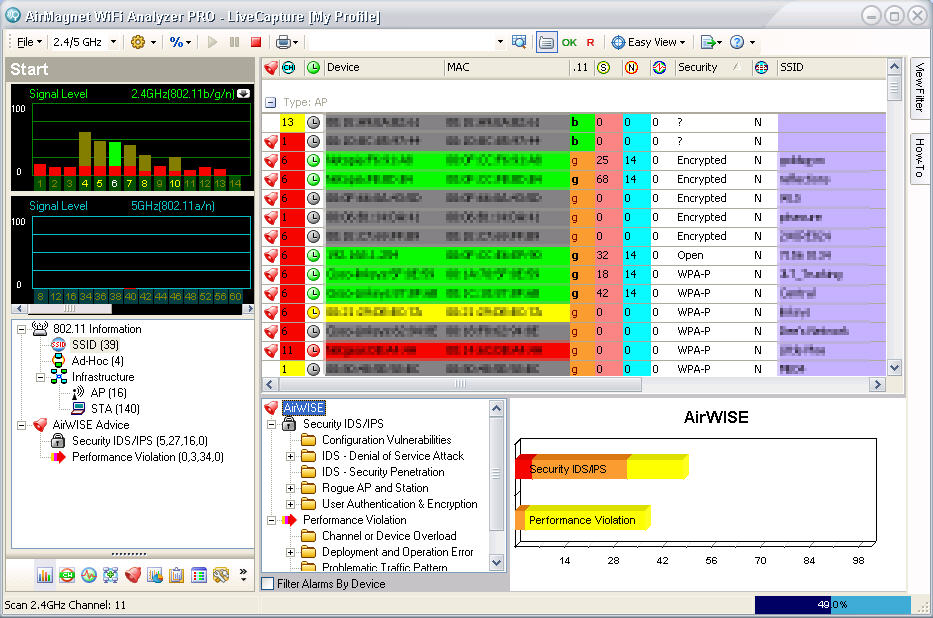Click the Performance Violation chart bar
The width and height of the screenshot is (933, 618).
[x=583, y=518]
